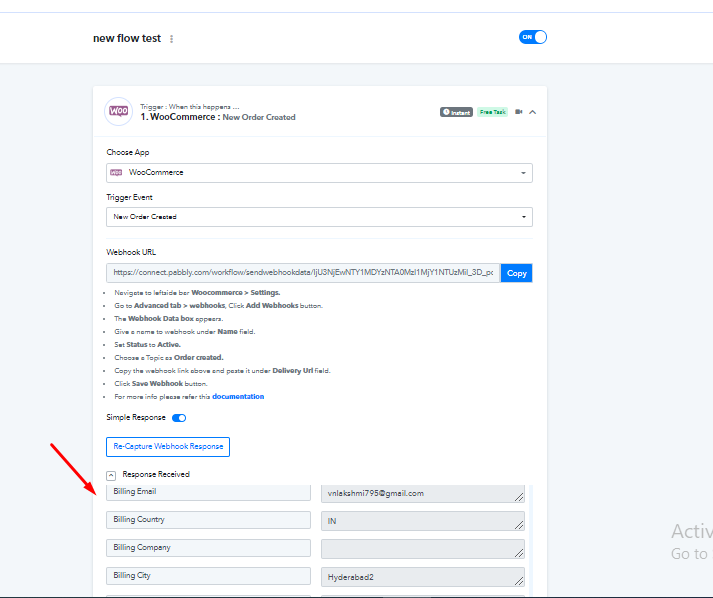713x598 pixels.
Task: Open the three-dot menu beside new flow test
Action: pos(171,39)
